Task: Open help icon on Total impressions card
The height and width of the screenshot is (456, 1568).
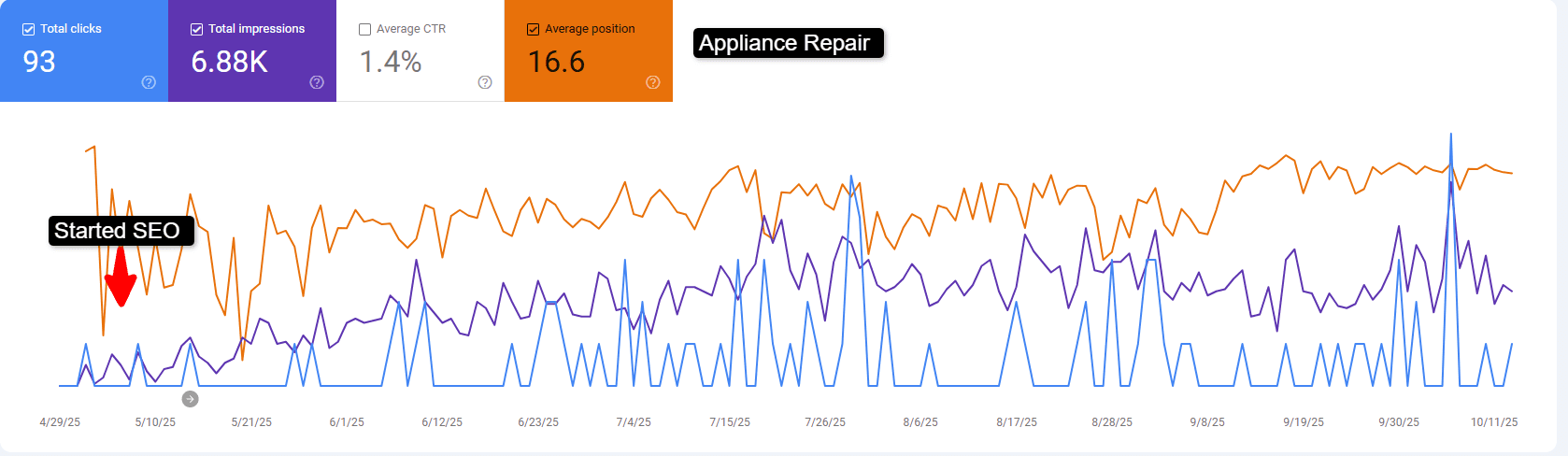Action: 317,82
